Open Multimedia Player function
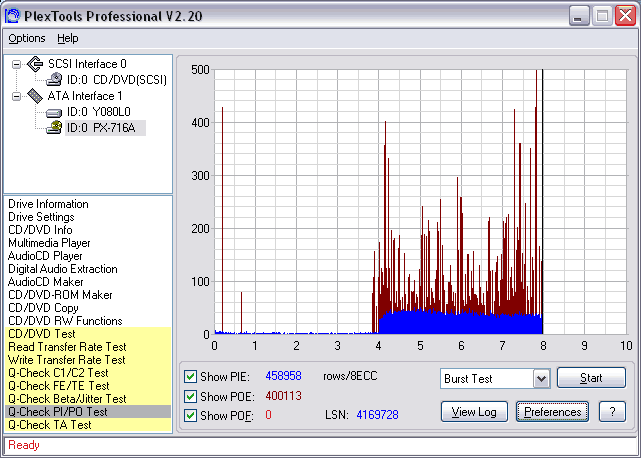Screen dimensions: 641x458 pyautogui.click(x=49, y=243)
